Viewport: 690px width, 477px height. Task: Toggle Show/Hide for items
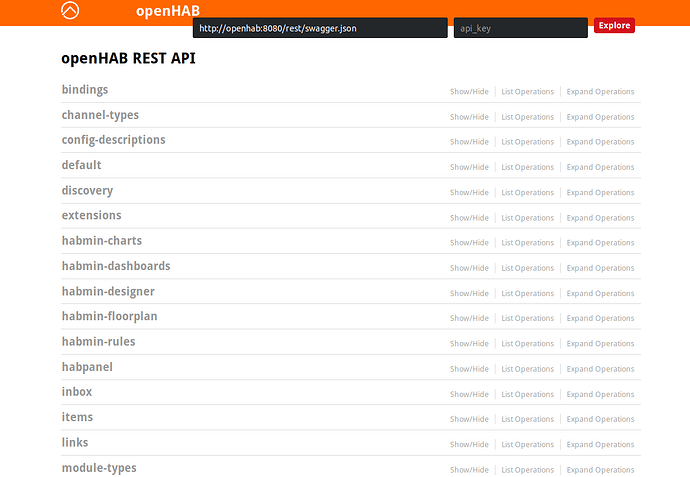click(x=469, y=419)
